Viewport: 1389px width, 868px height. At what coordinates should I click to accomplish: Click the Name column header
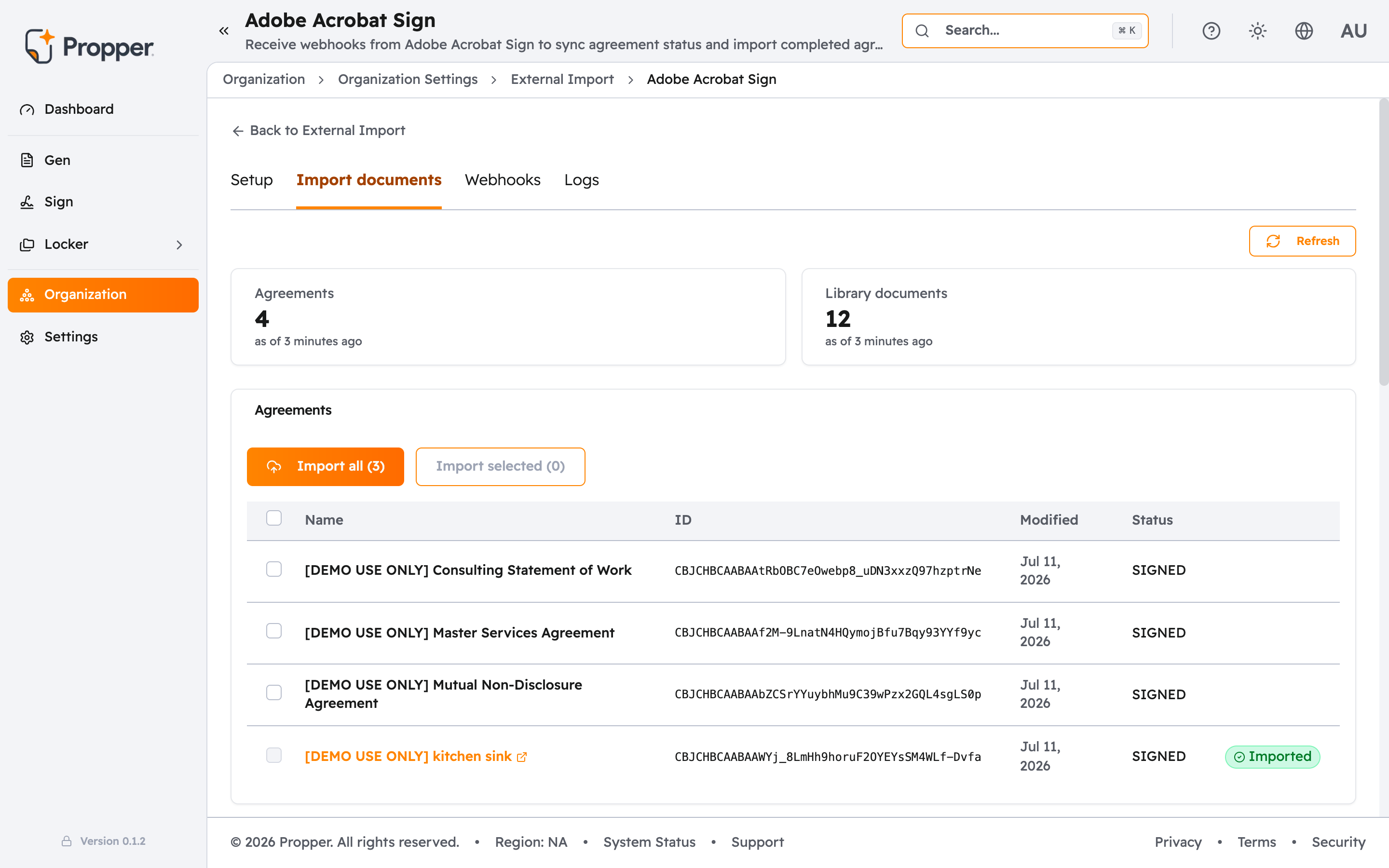pos(324,520)
